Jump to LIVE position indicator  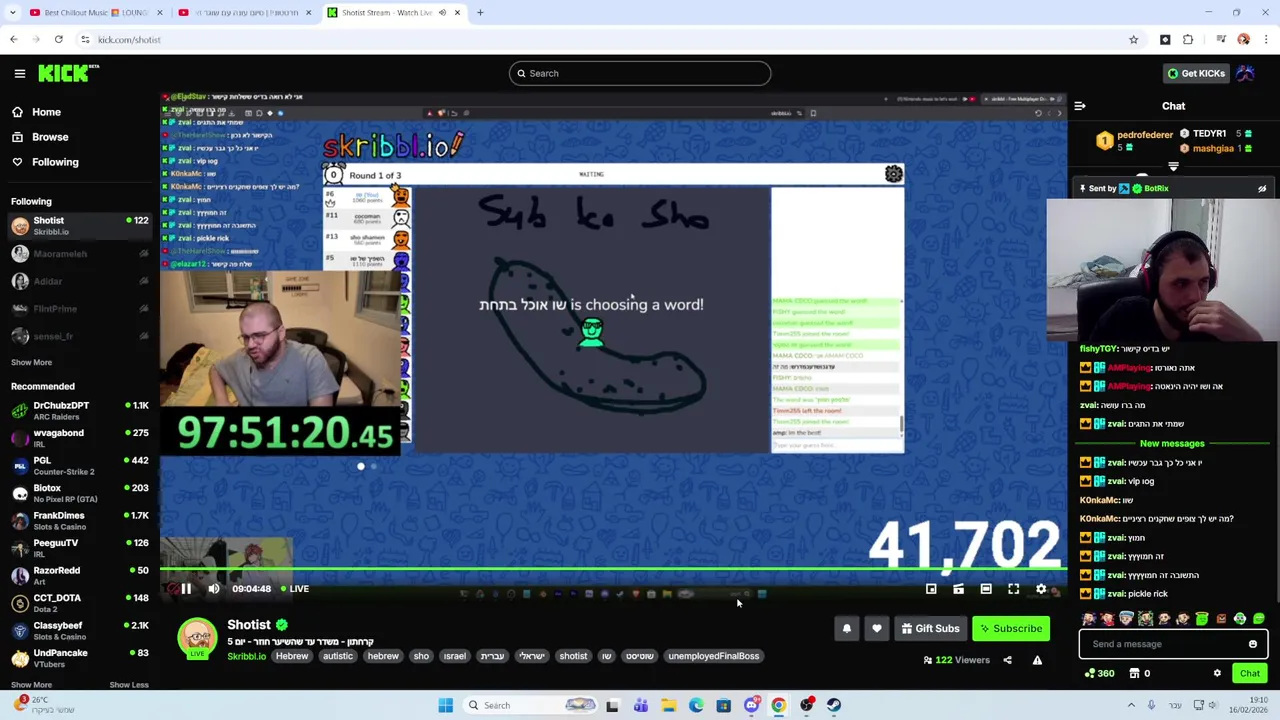point(294,589)
